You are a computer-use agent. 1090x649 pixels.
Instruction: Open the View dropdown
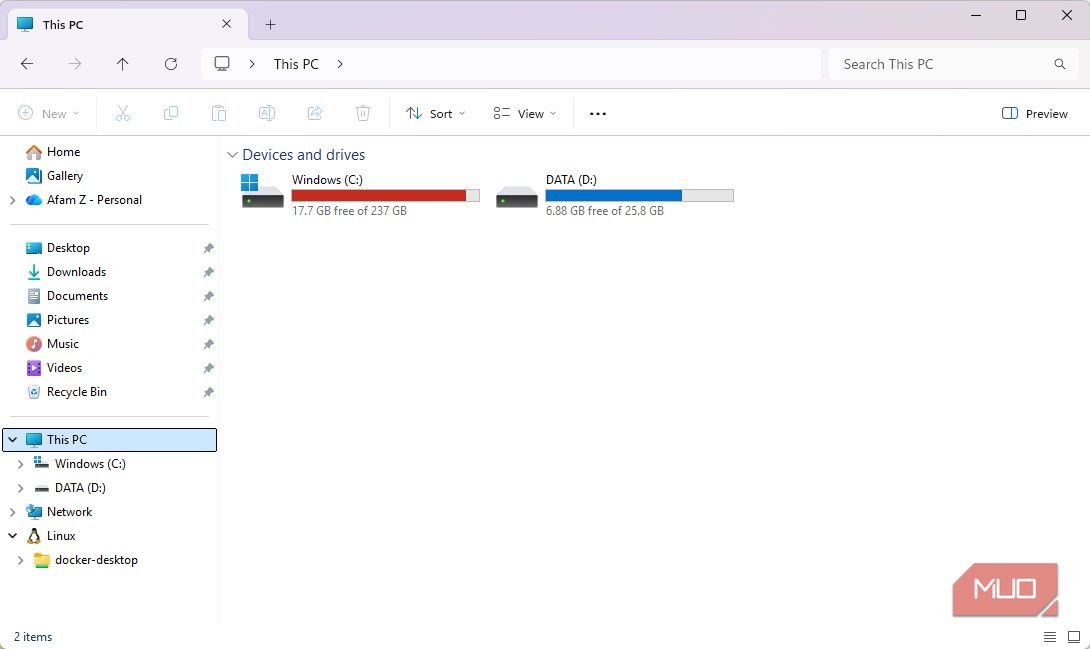click(525, 113)
